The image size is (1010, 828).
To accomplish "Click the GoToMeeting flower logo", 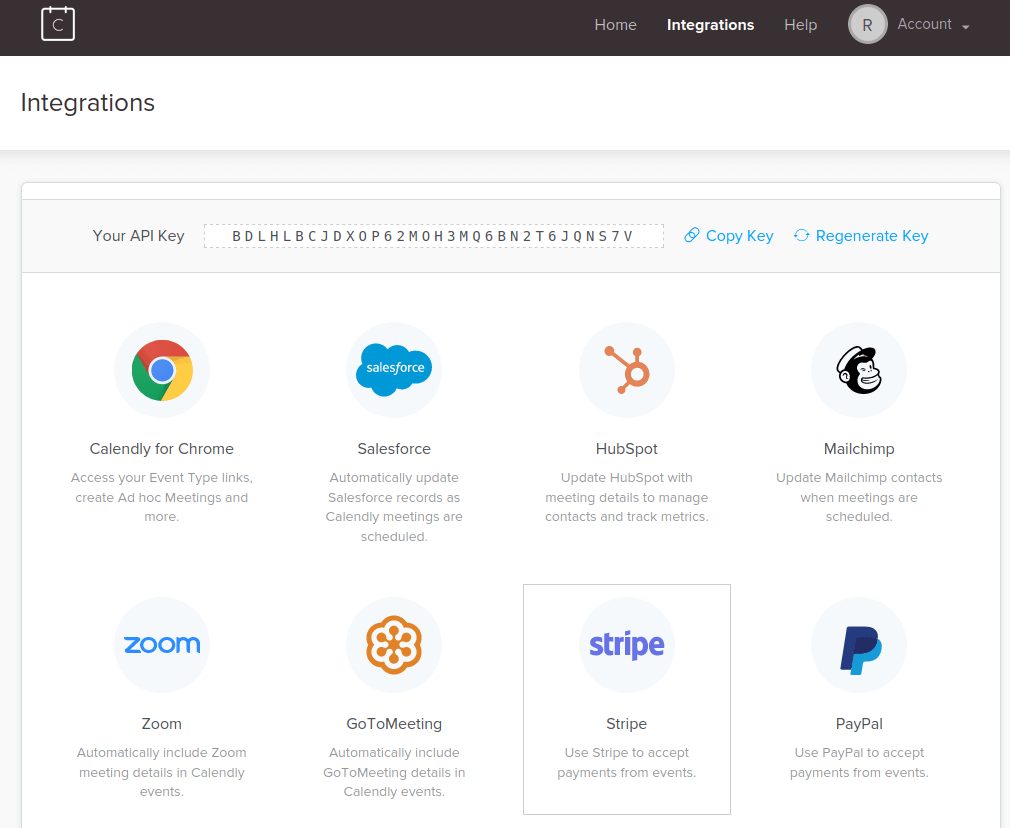I will 394,644.
